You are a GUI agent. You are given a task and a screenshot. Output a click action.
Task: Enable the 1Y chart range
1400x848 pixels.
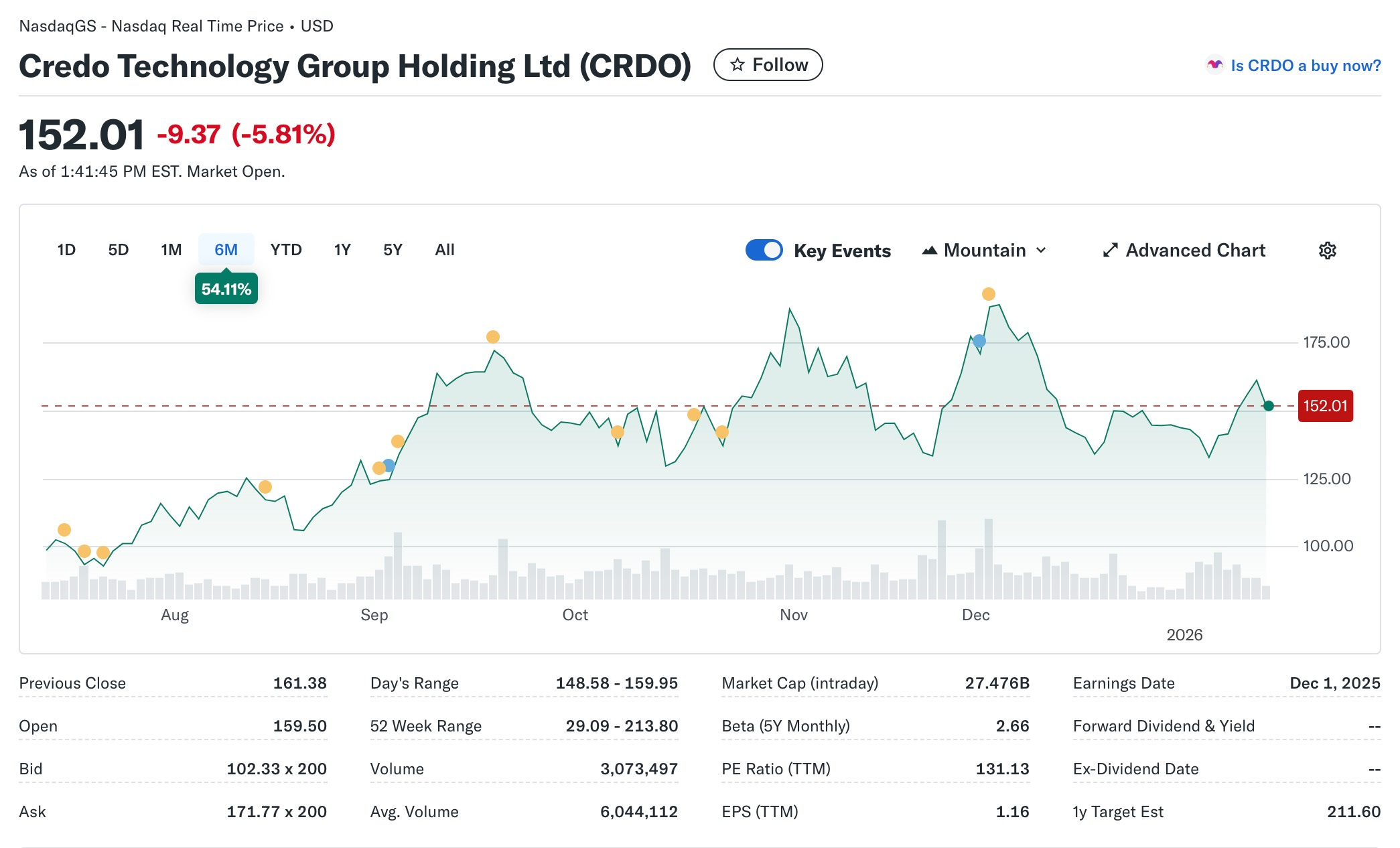tap(342, 249)
